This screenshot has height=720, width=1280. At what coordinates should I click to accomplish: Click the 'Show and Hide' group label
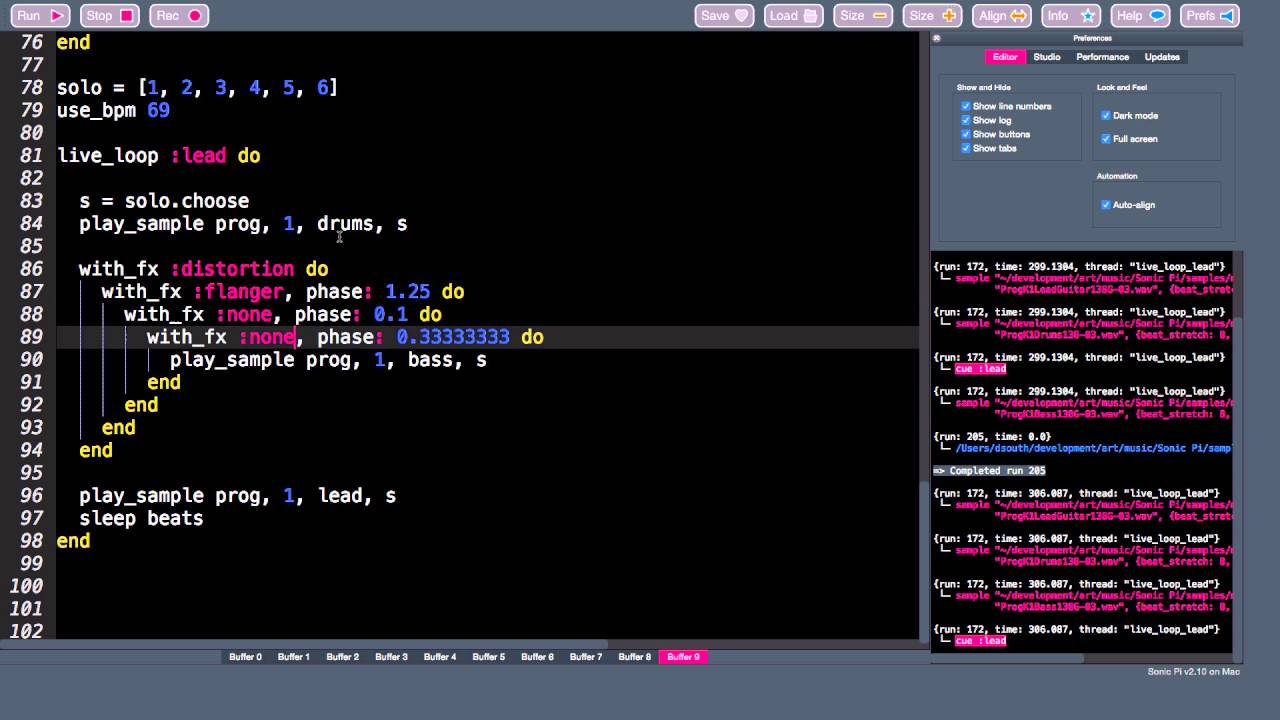tap(983, 88)
